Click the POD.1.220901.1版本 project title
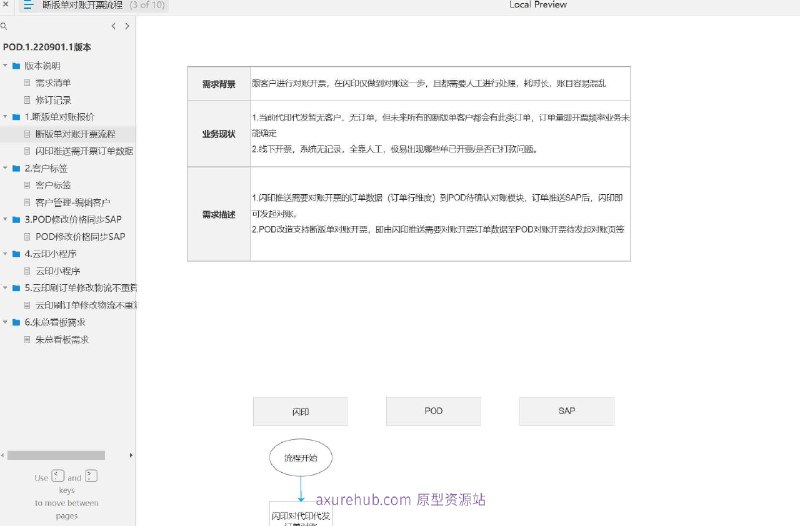The height and width of the screenshot is (526, 800). point(47,47)
